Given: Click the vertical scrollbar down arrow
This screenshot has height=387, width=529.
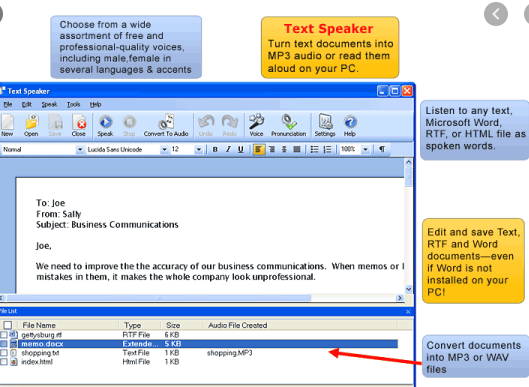Looking at the screenshot, I should coord(408,289).
